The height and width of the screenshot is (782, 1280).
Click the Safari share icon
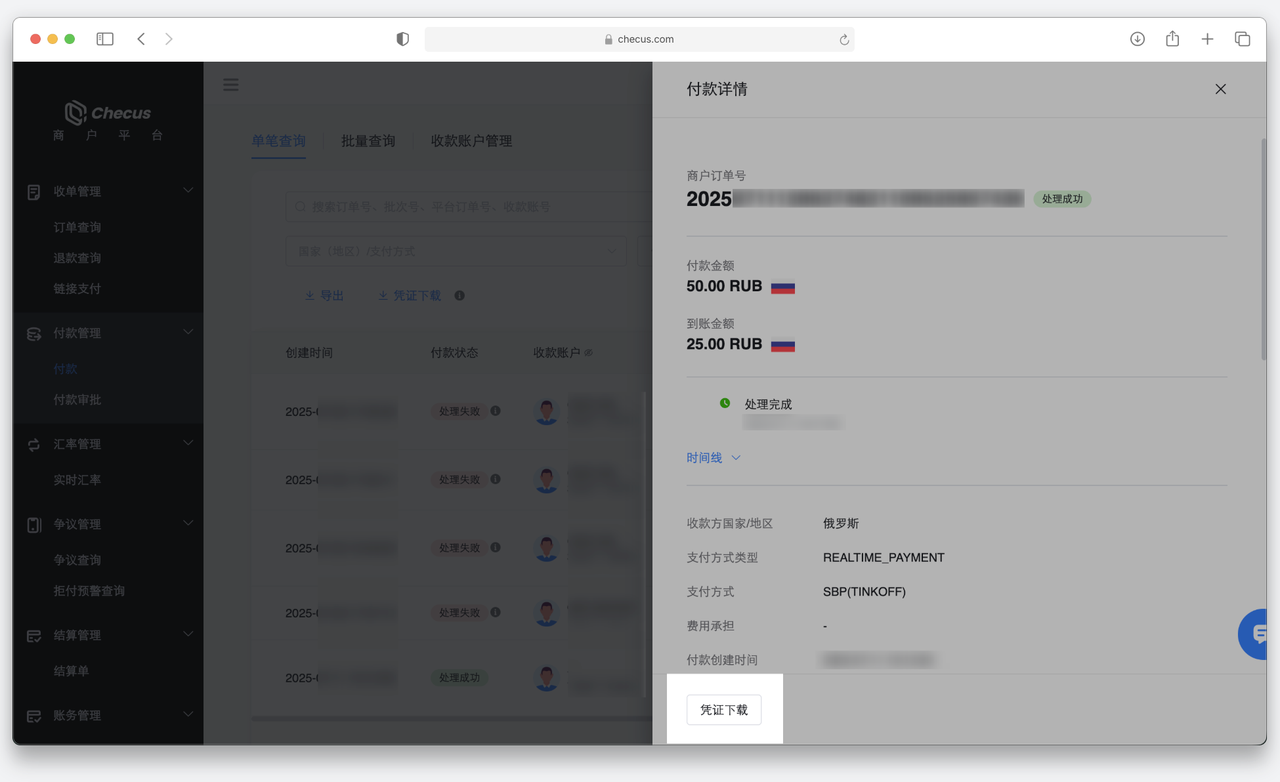[x=1172, y=39]
